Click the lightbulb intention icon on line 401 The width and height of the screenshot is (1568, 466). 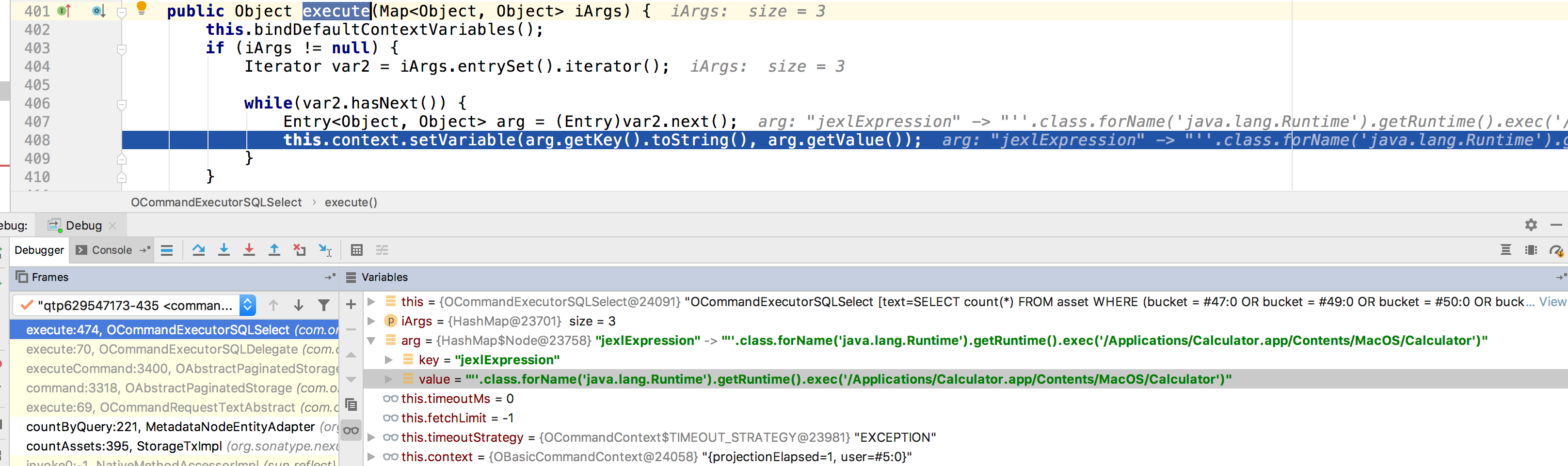(x=141, y=8)
